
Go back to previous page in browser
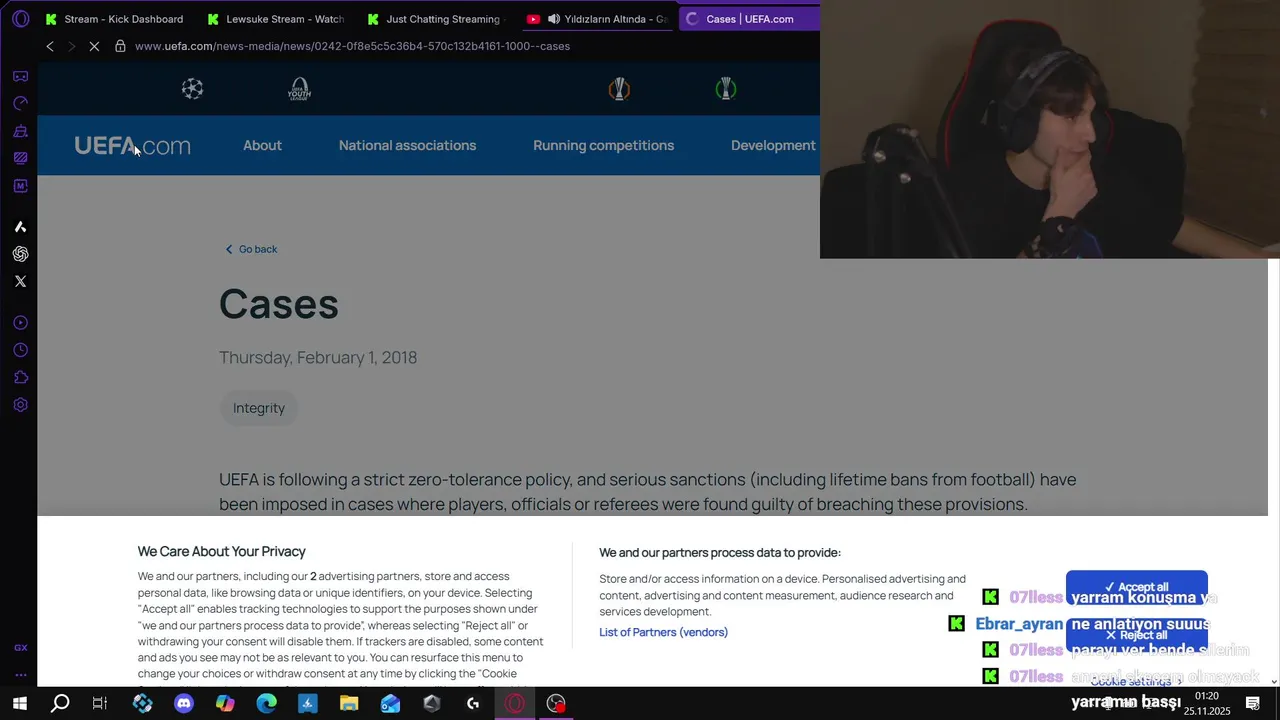tap(50, 46)
